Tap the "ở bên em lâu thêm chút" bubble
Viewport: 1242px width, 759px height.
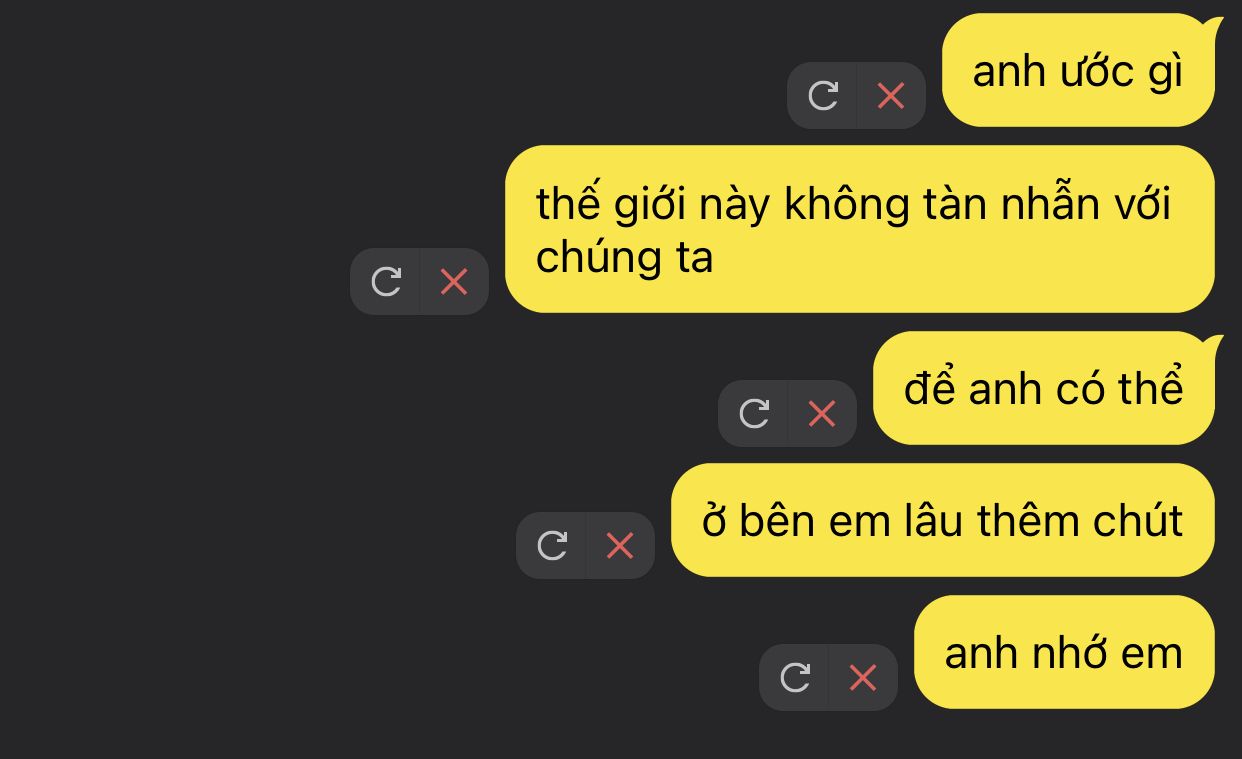tap(942, 520)
